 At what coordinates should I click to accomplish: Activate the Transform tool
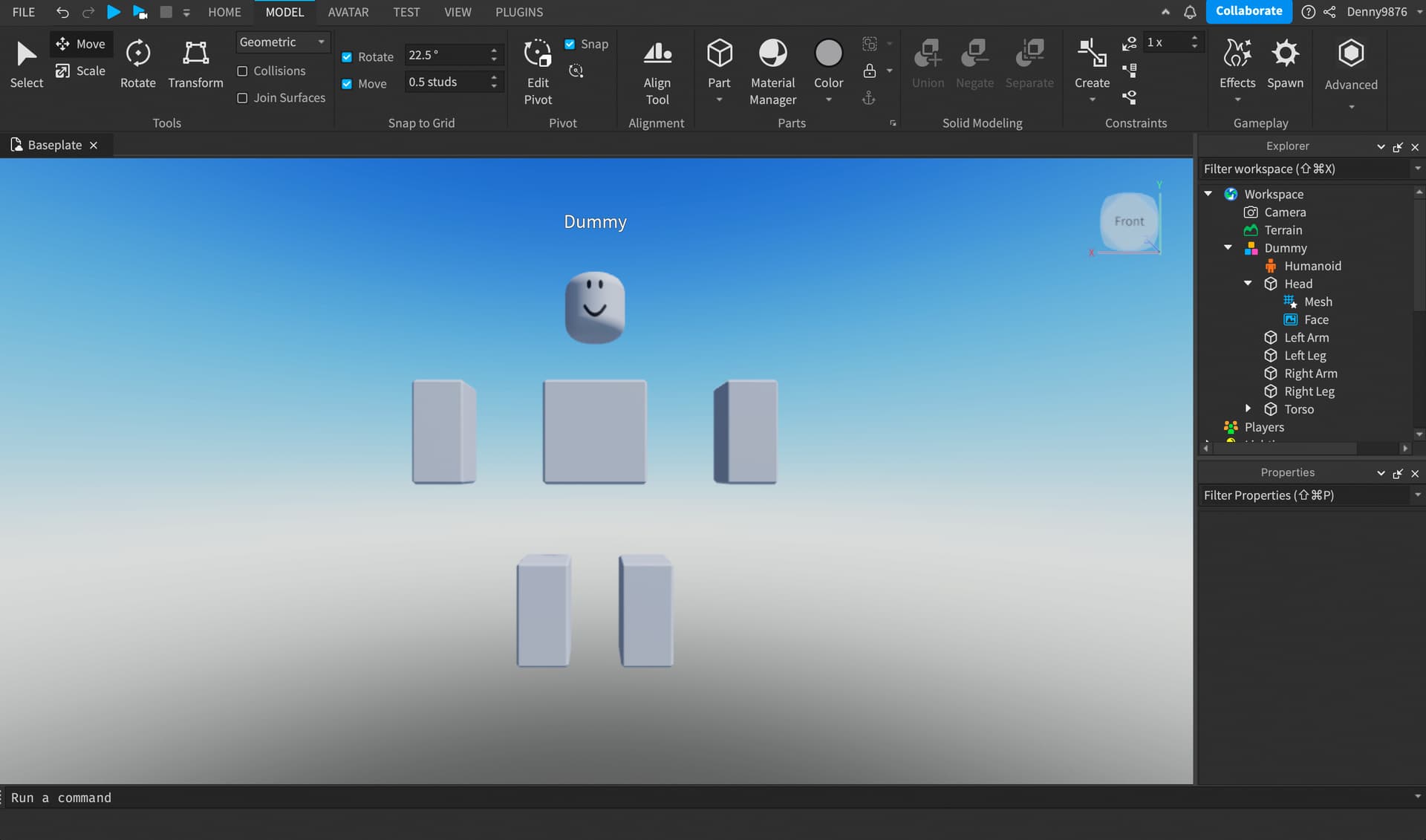coord(195,63)
